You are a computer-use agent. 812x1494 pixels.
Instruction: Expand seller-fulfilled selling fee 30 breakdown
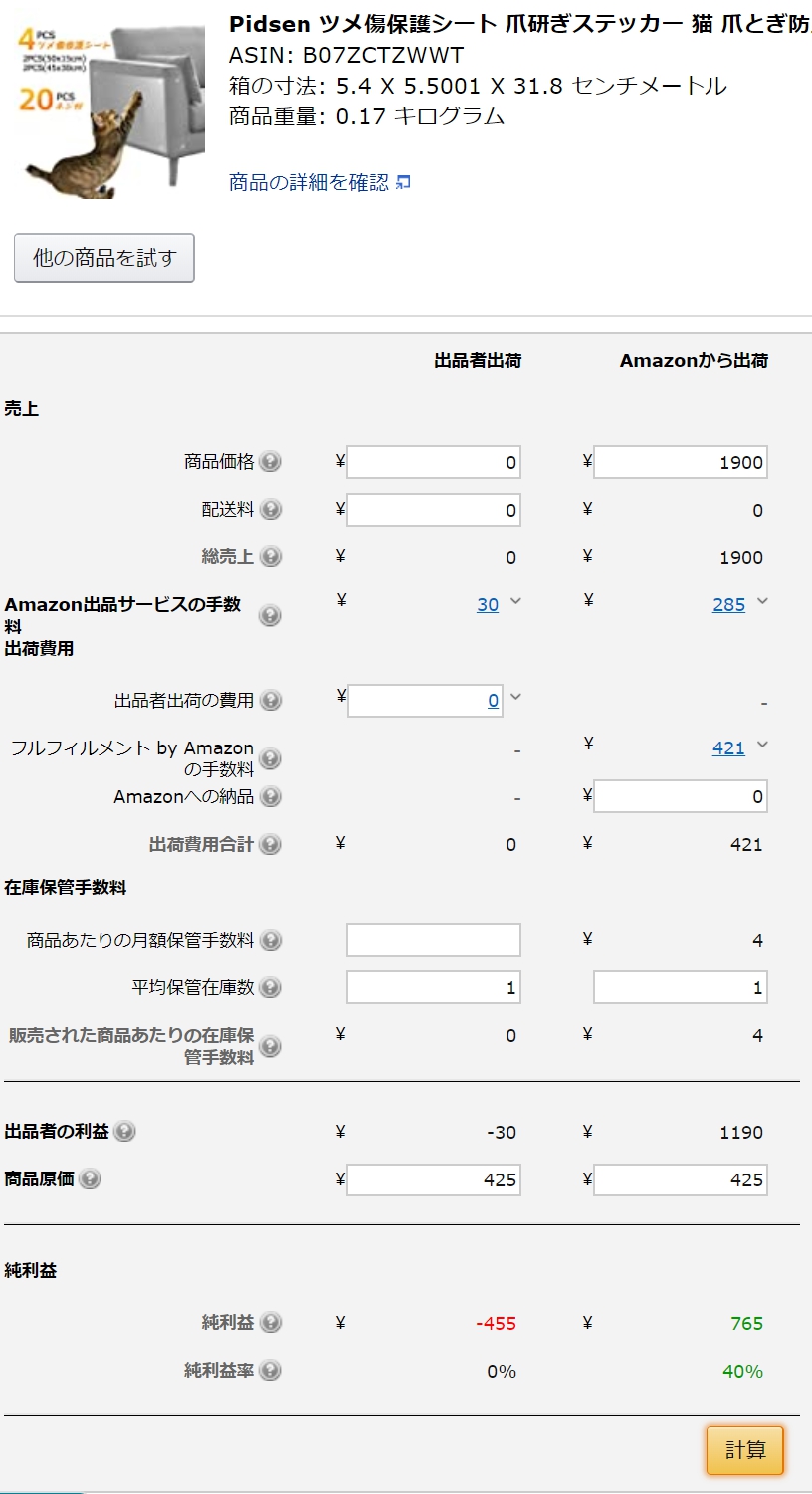pyautogui.click(x=515, y=601)
